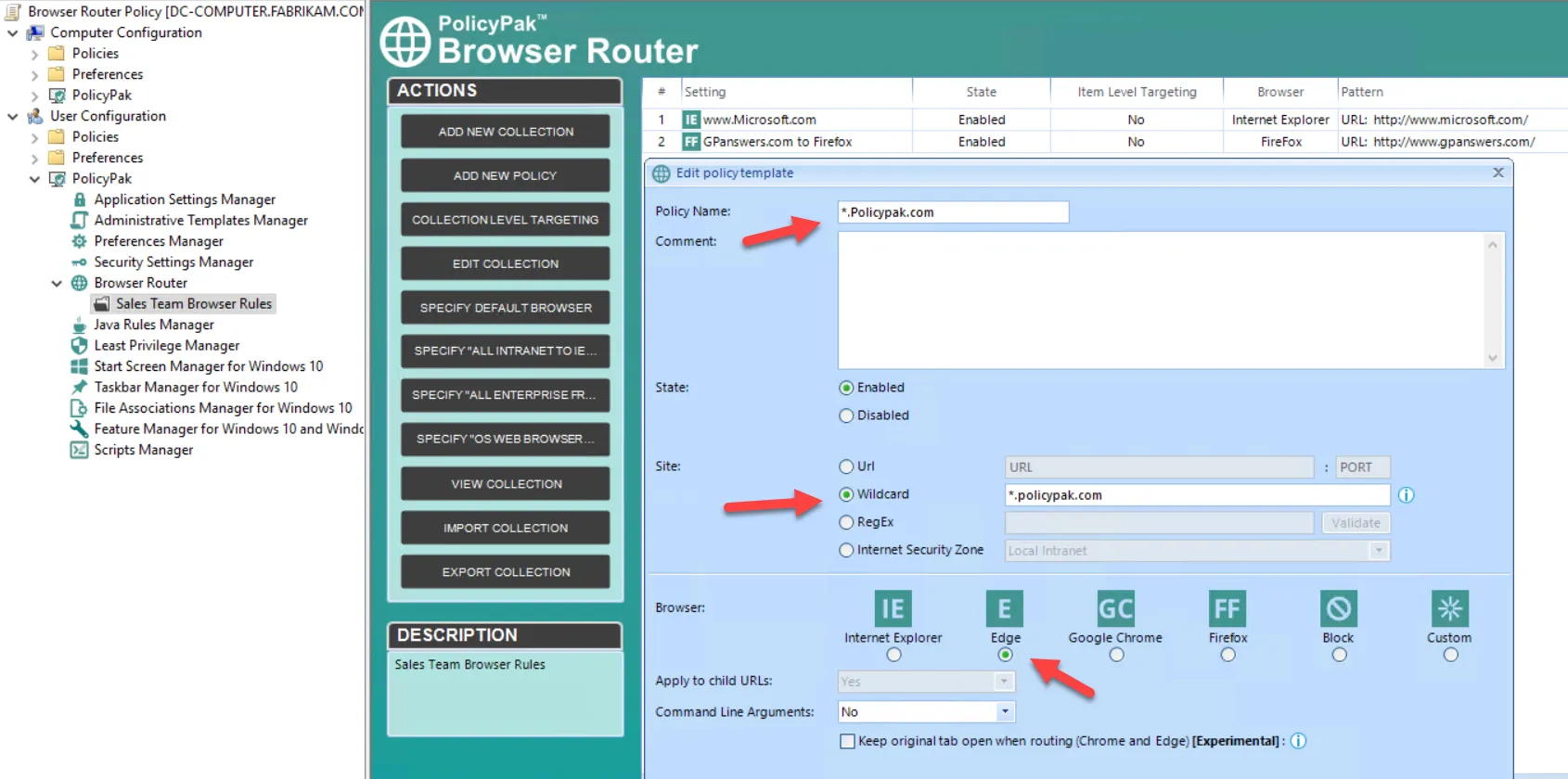The width and height of the screenshot is (1568, 779).
Task: Collapse PolicyPak under User Configuration
Action: 34,179
